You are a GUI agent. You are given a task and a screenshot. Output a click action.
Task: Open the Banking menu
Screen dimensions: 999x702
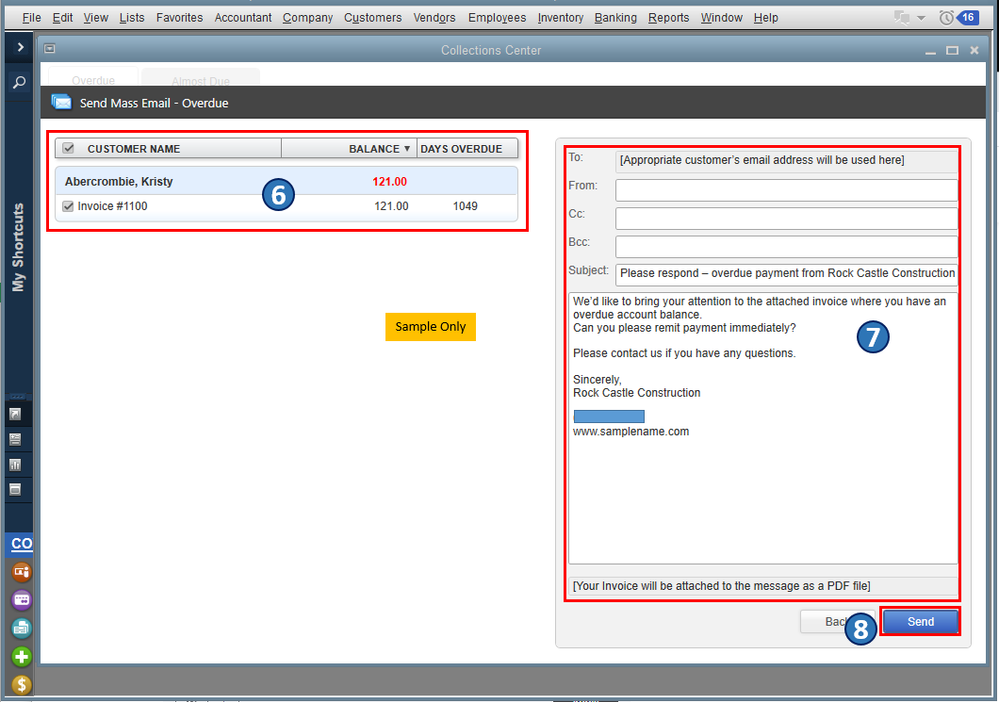[615, 18]
